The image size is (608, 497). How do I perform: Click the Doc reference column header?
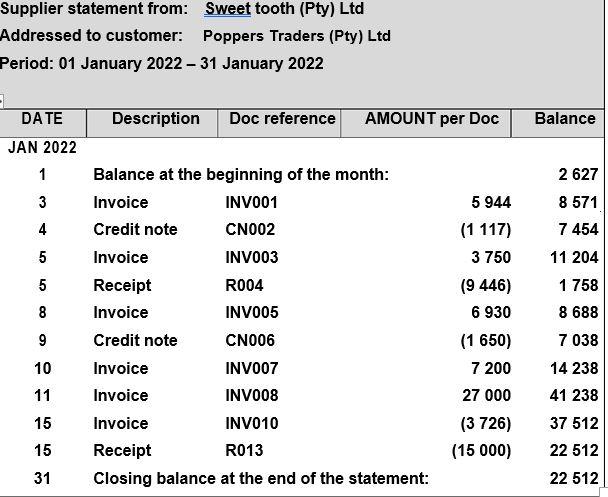(282, 119)
